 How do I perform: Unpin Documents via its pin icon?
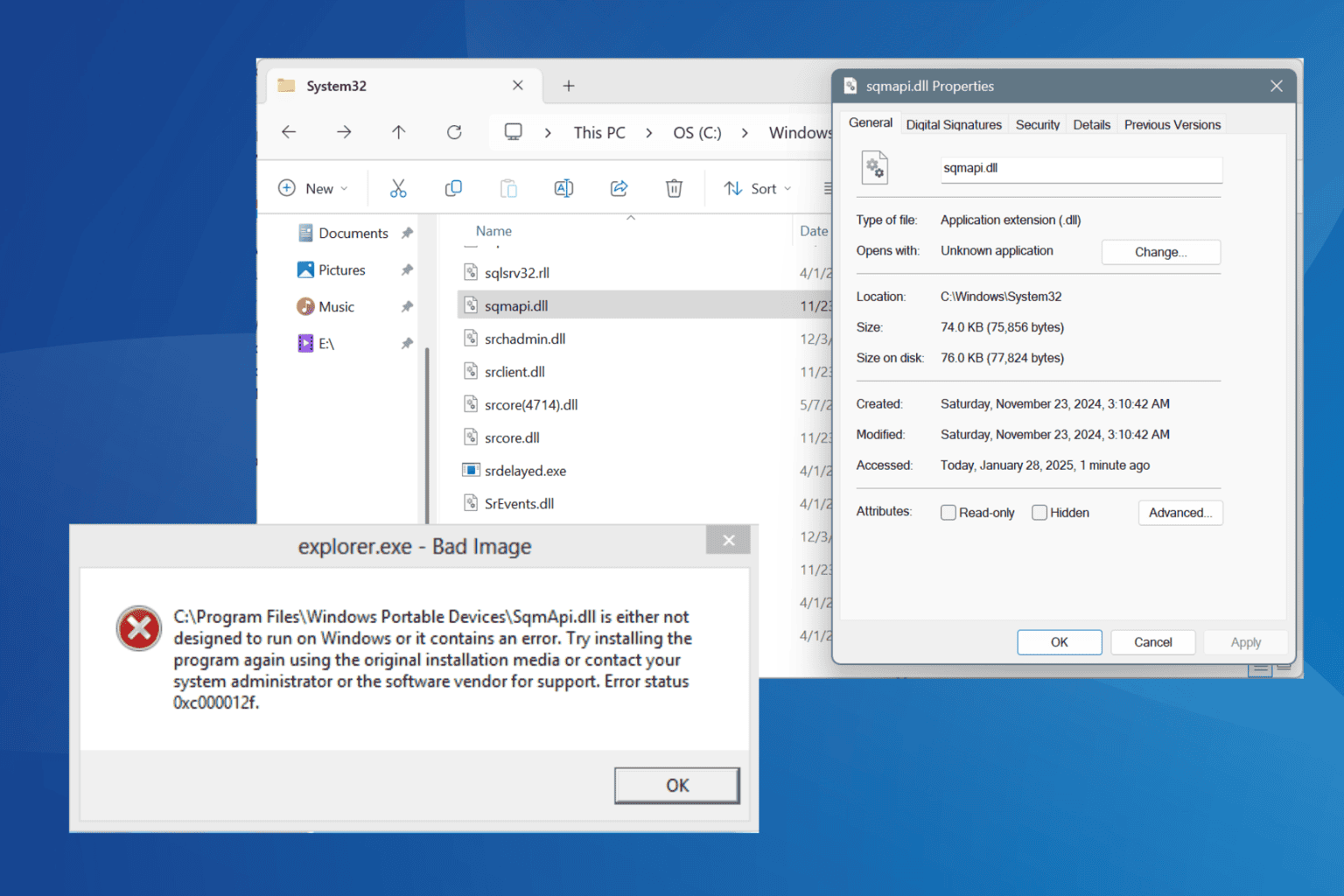point(407,233)
